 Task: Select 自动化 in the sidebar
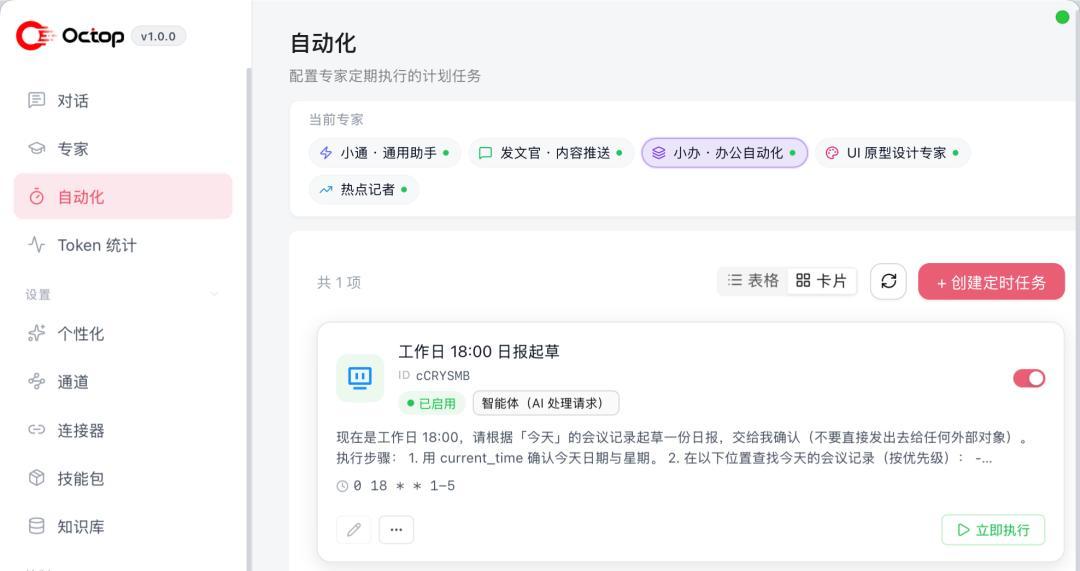point(123,197)
